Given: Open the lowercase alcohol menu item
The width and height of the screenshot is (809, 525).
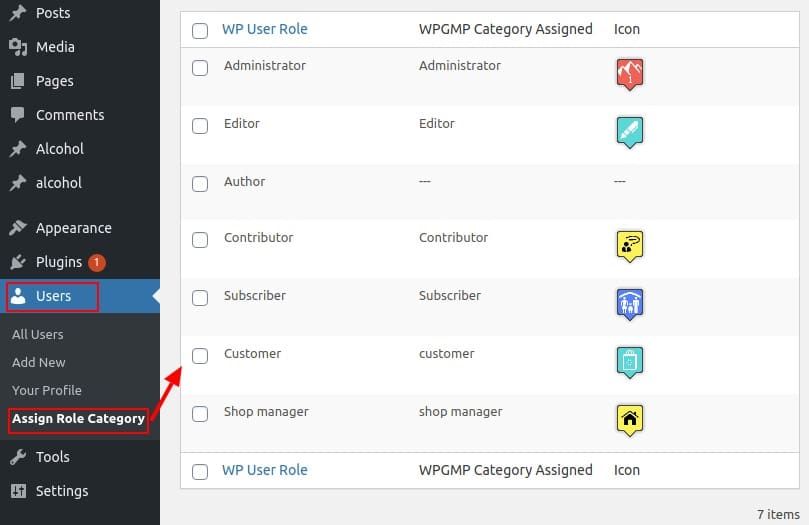Looking at the screenshot, I should [59, 183].
